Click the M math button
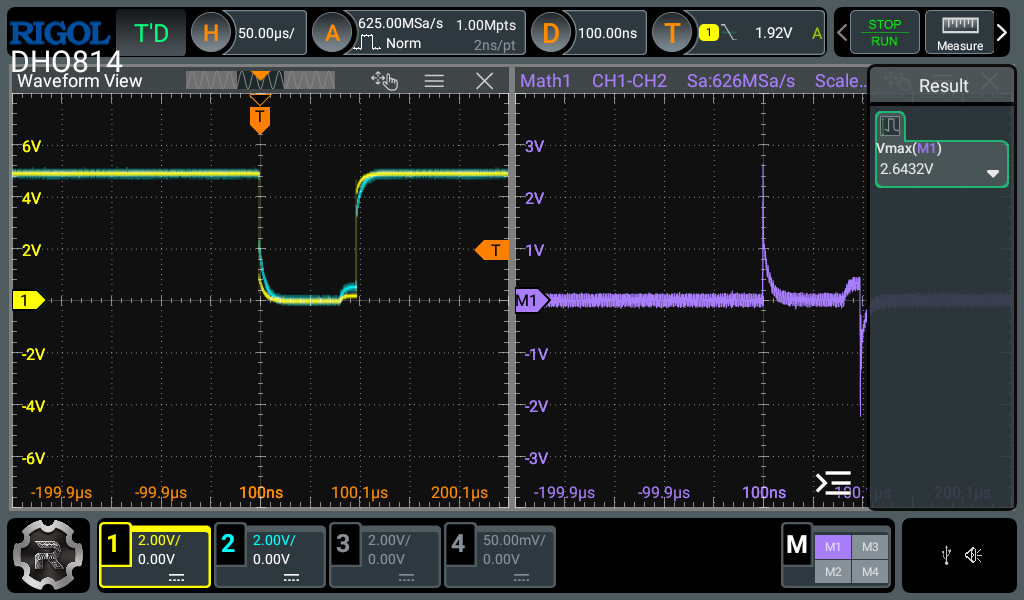The width and height of the screenshot is (1024, 600). click(797, 545)
